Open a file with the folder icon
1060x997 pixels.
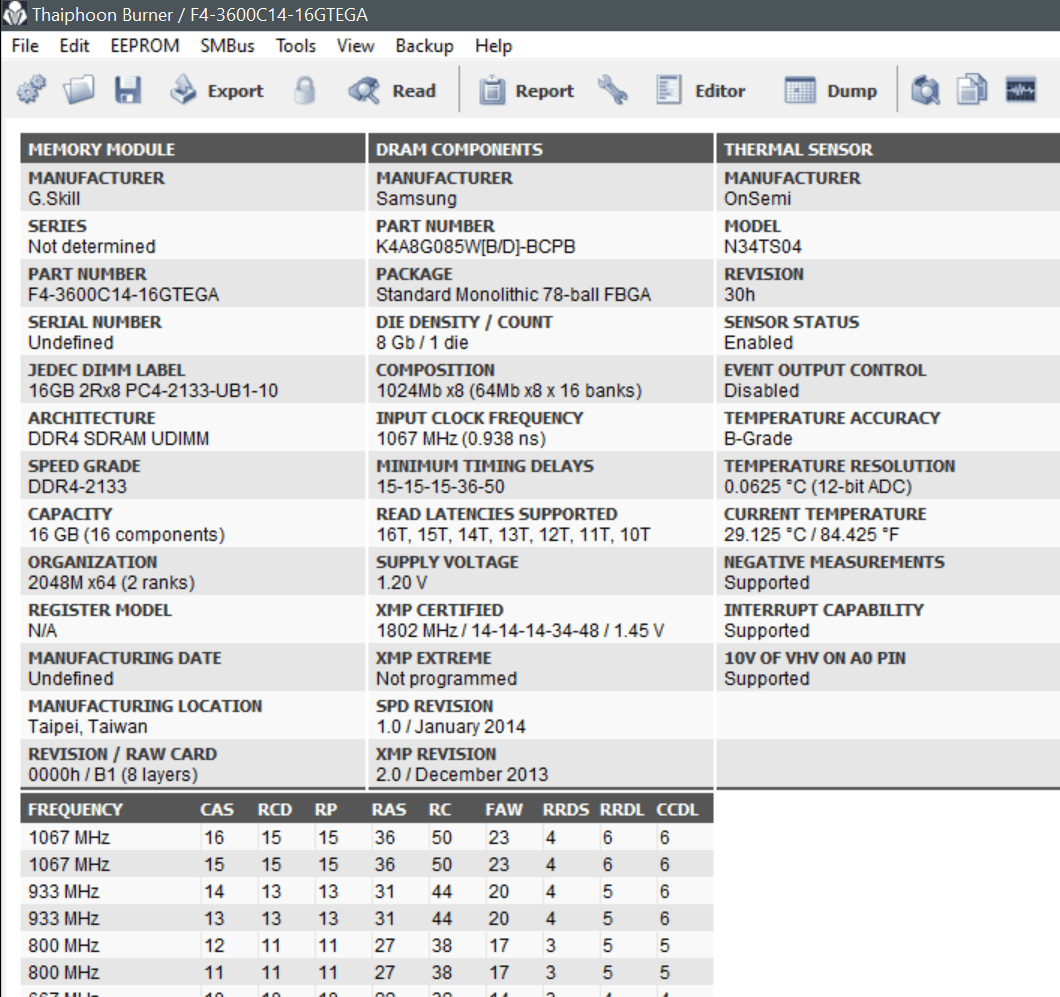click(79, 90)
